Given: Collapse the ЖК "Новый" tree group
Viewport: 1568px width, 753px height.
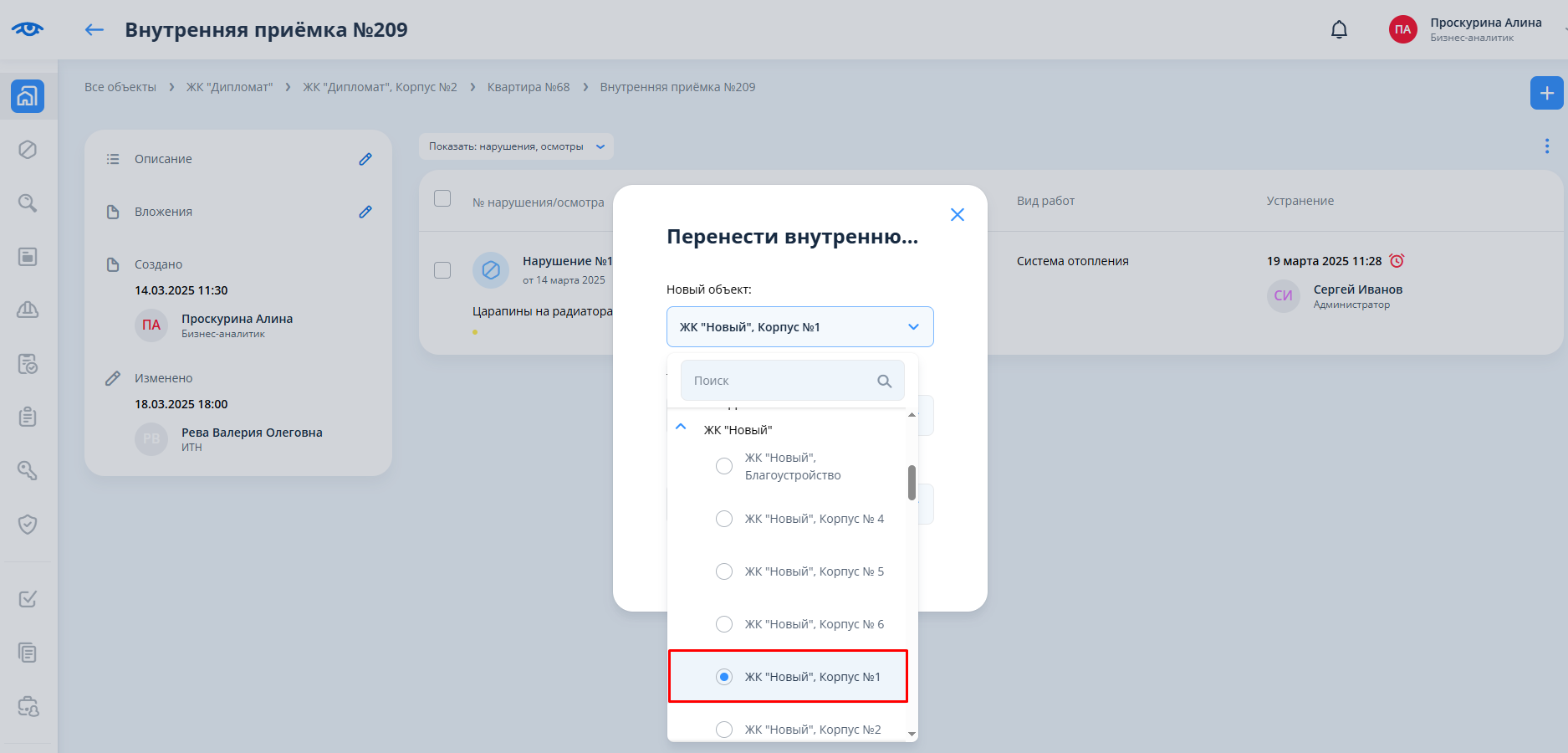Looking at the screenshot, I should pos(681,428).
